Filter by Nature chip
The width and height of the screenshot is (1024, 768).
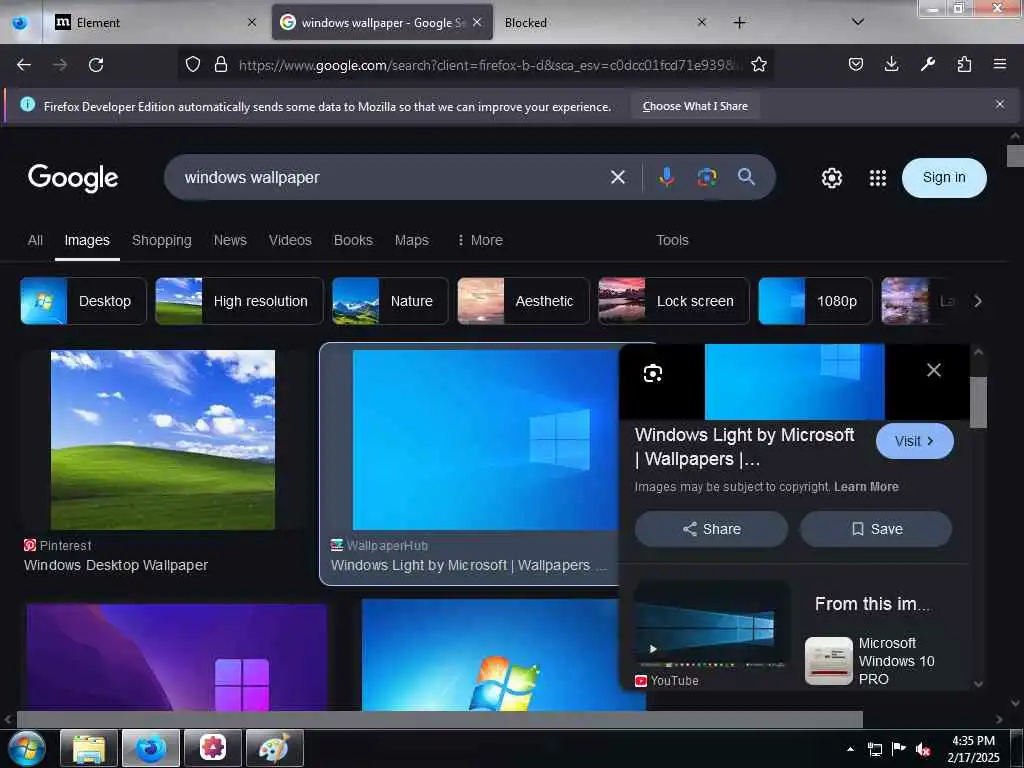tap(390, 301)
